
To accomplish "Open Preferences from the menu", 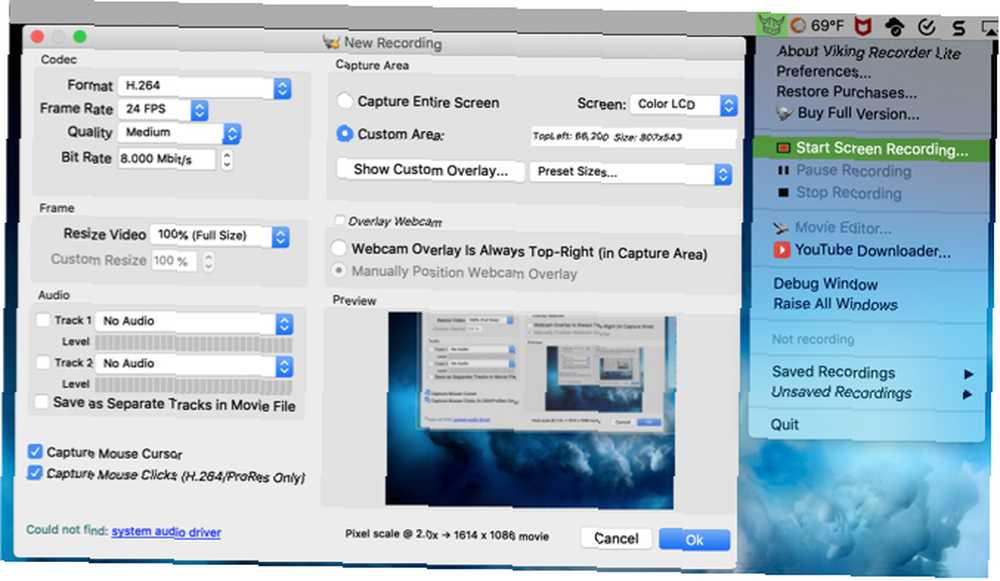I will coord(823,71).
